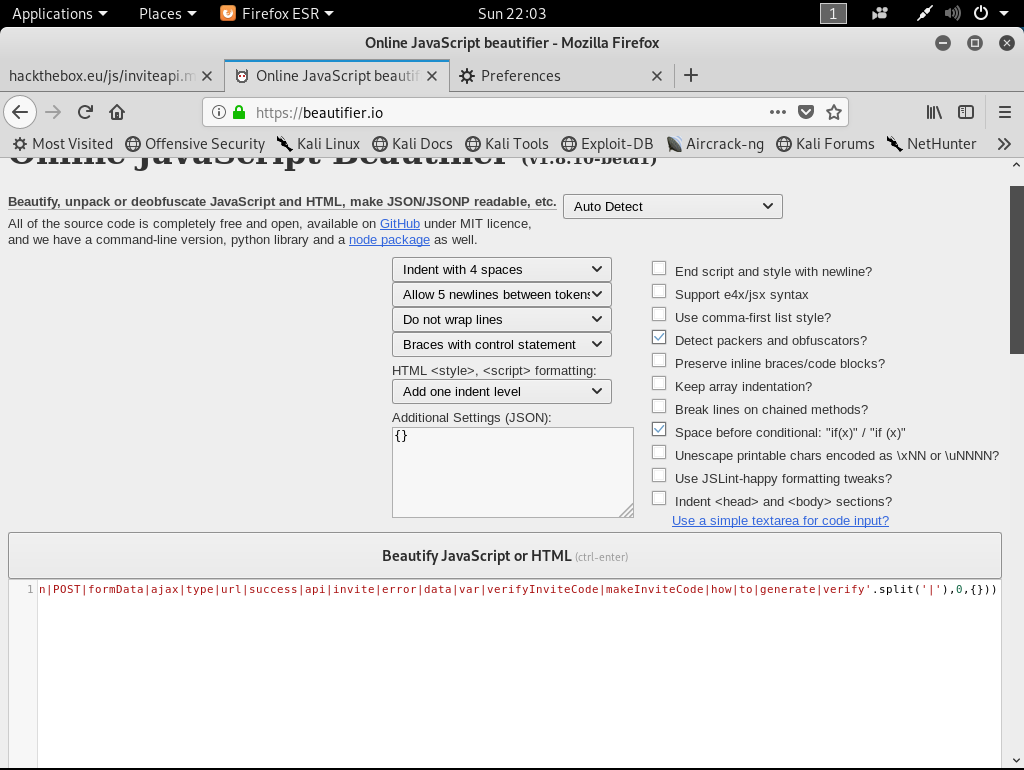
Task: Go to Firefox home page icon
Action: 117,112
